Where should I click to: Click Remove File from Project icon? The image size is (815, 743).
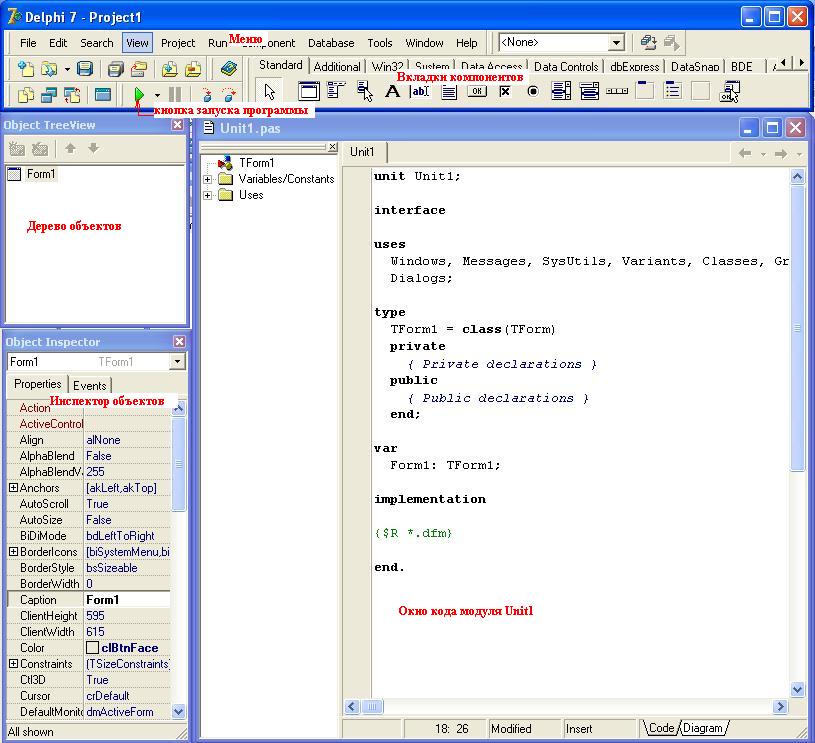point(193,69)
